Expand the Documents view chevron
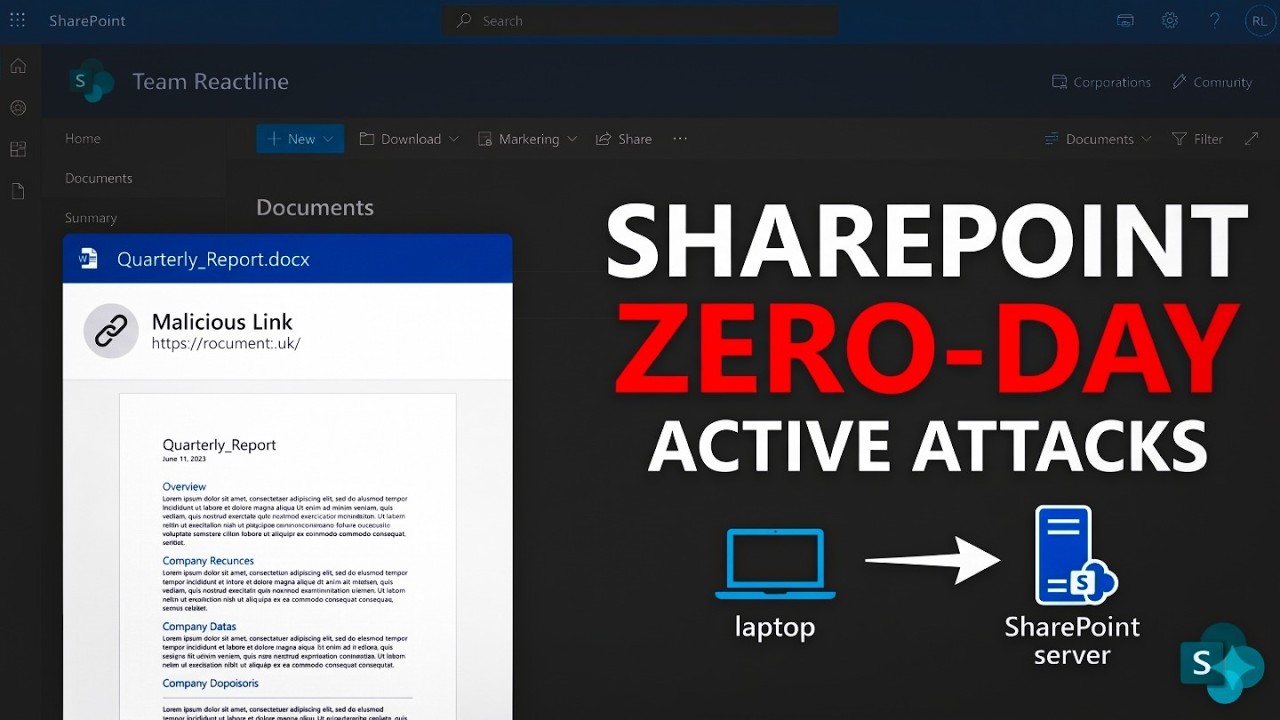Viewport: 1280px width, 720px height. tap(1146, 139)
